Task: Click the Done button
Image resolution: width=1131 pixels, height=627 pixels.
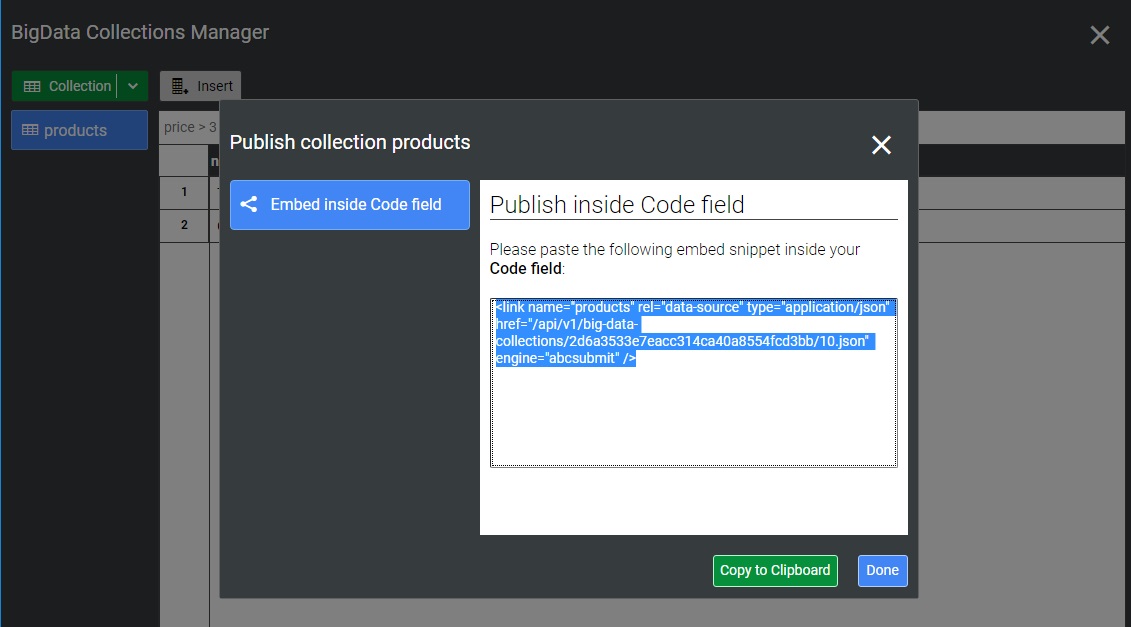Action: click(x=882, y=571)
